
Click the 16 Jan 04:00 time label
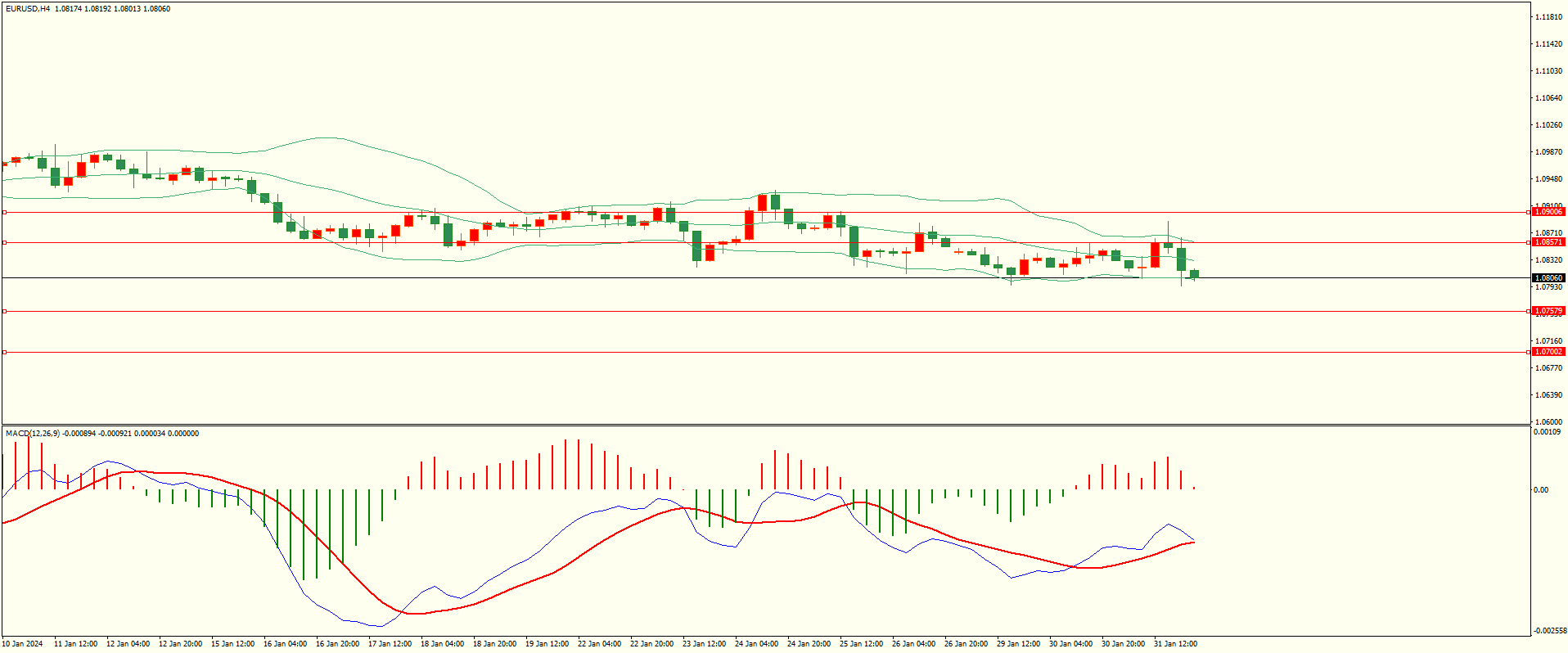[x=285, y=644]
